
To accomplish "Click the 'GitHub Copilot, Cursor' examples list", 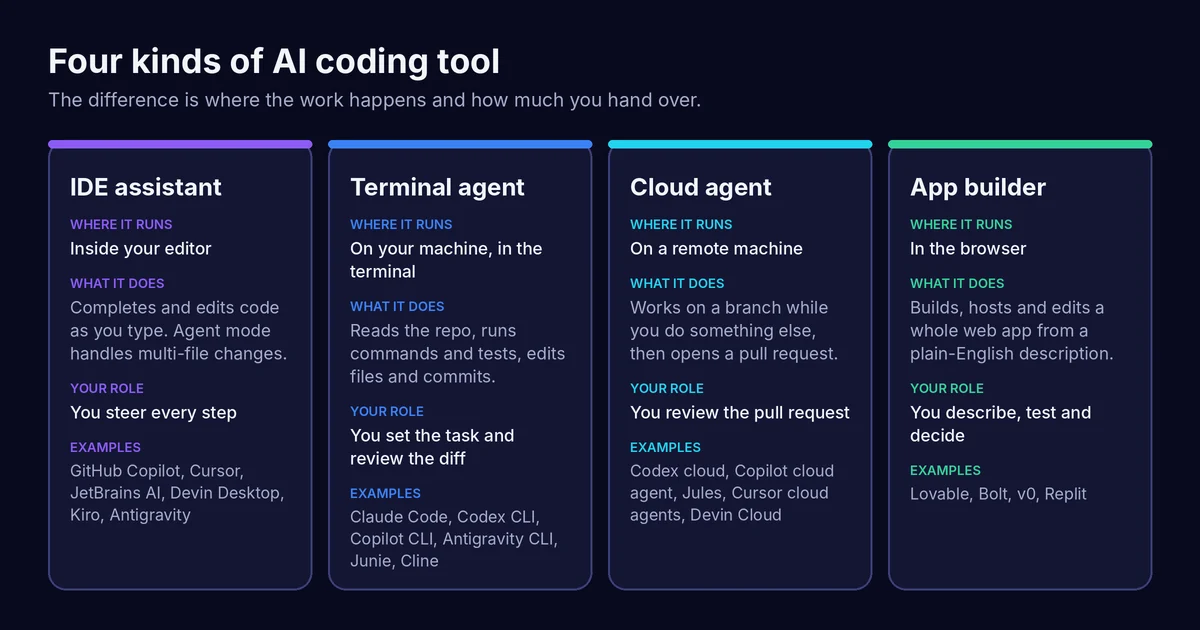I will 177,493.
